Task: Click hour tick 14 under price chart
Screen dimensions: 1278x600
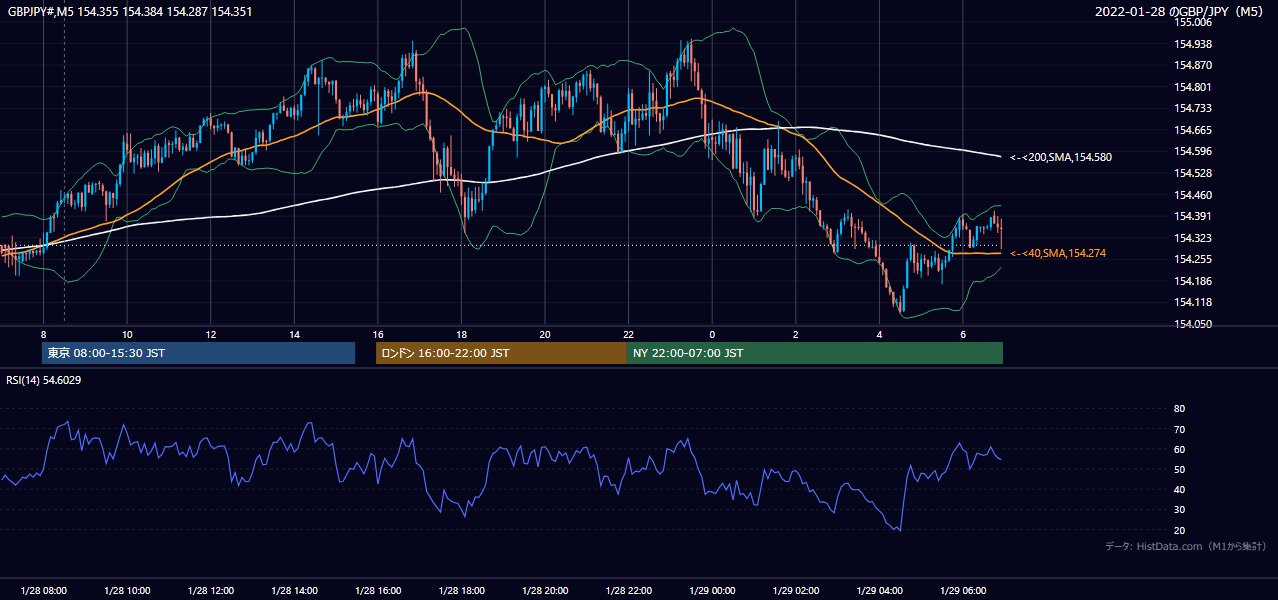Action: [294, 334]
